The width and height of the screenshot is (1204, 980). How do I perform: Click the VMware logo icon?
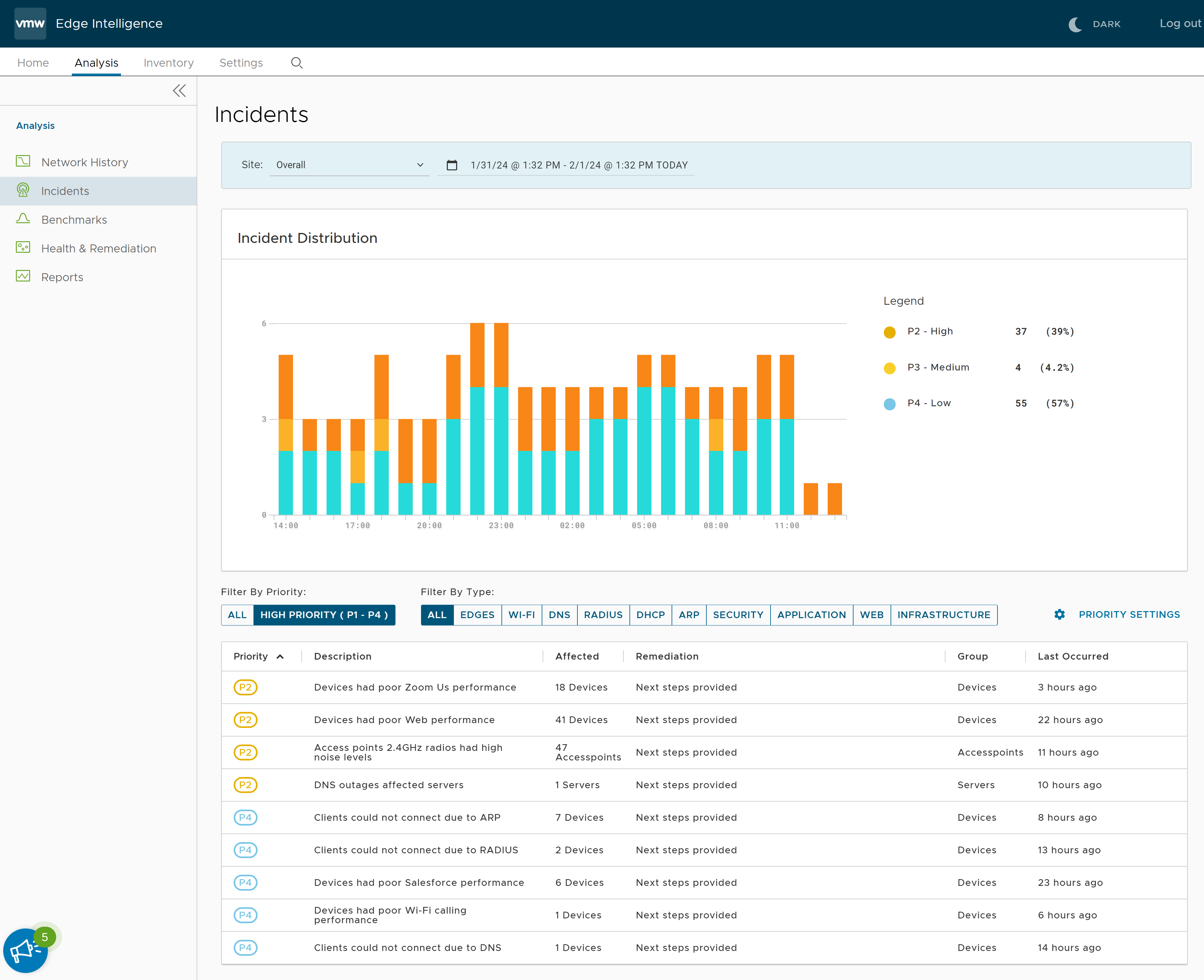point(30,23)
